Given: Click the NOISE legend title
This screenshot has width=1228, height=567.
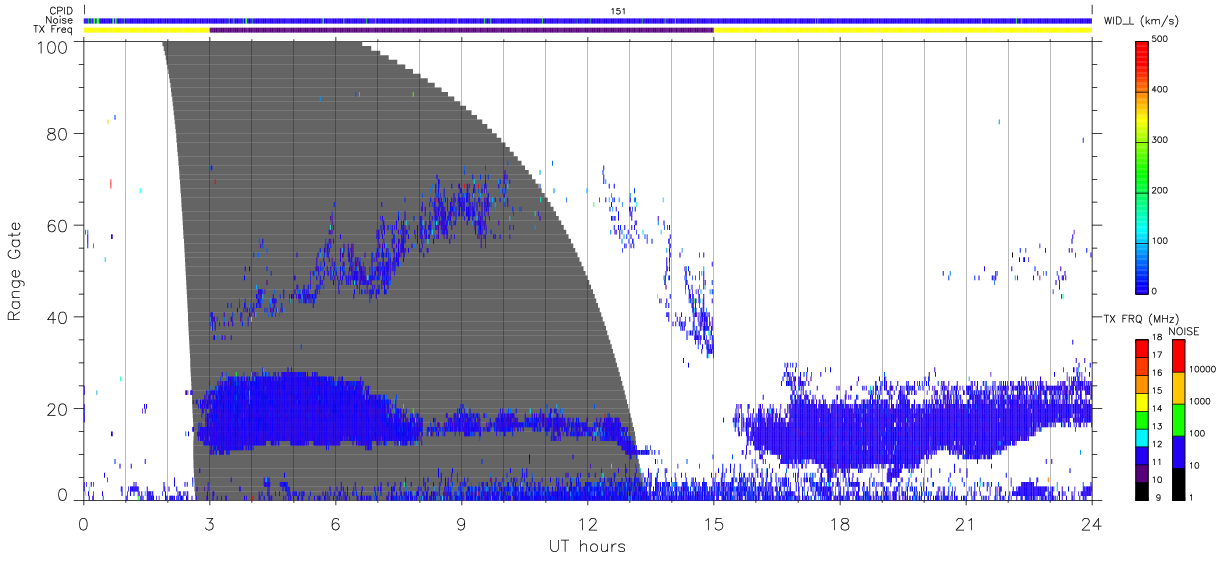Looking at the screenshot, I should tap(1184, 331).
